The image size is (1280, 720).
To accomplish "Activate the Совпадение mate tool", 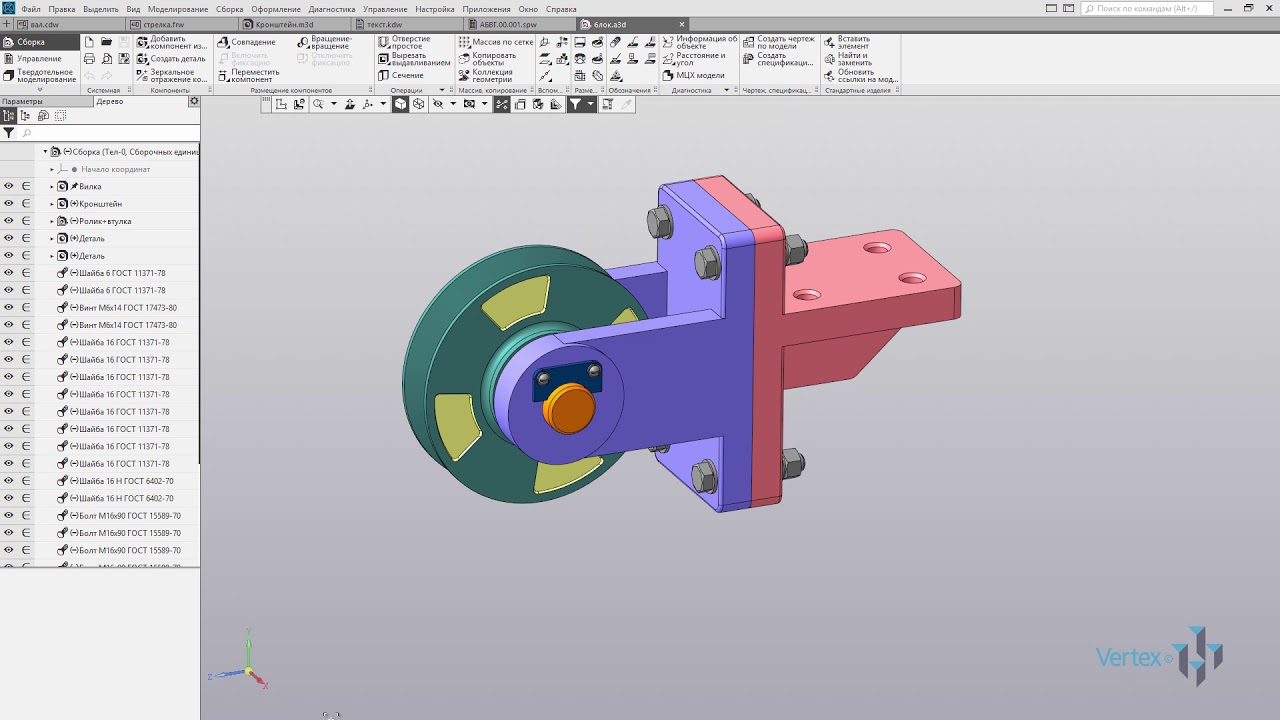I will point(246,42).
